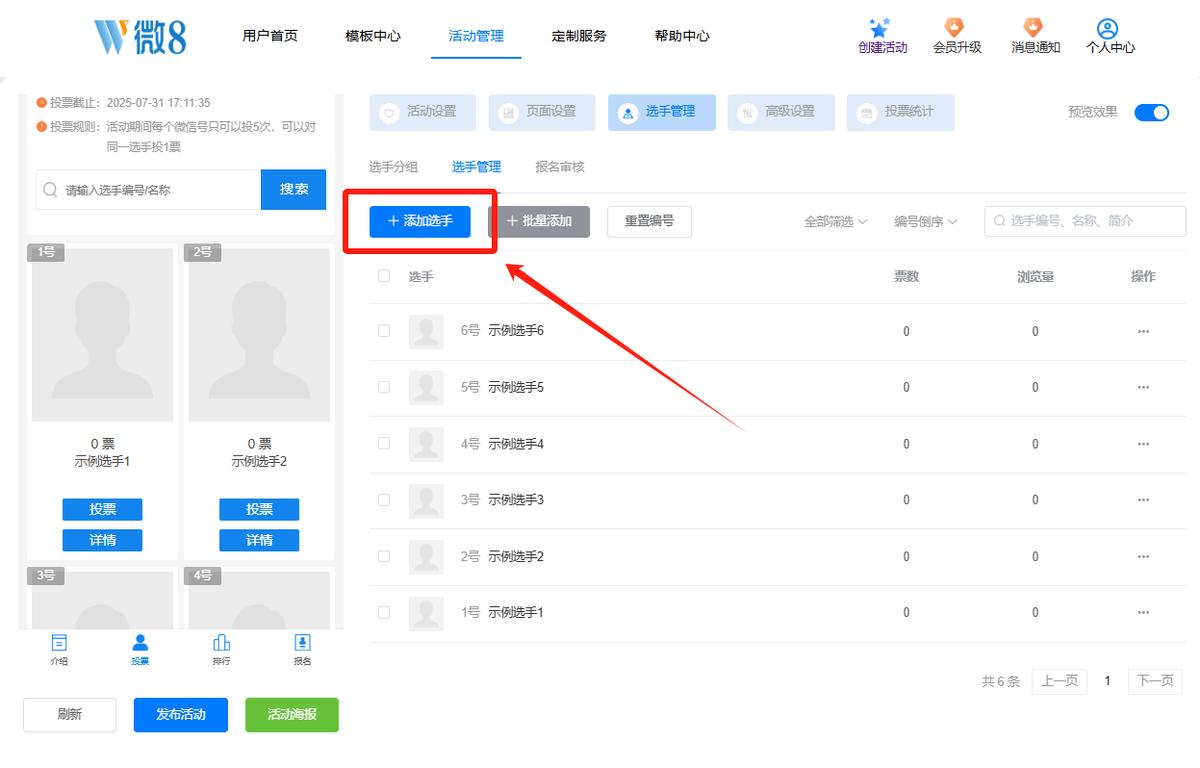Click avatar of 示例选手4 row

(427, 444)
